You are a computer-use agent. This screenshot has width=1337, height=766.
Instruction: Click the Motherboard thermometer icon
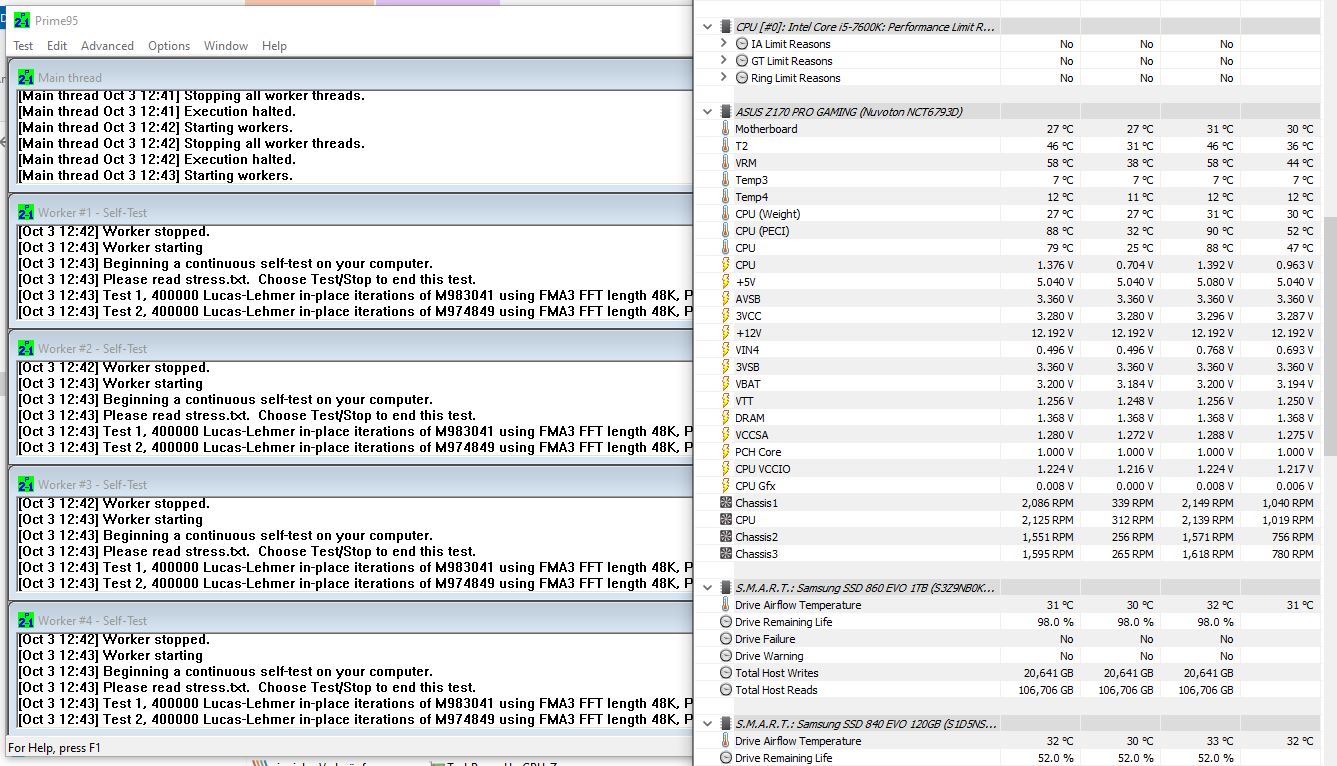click(x=726, y=129)
